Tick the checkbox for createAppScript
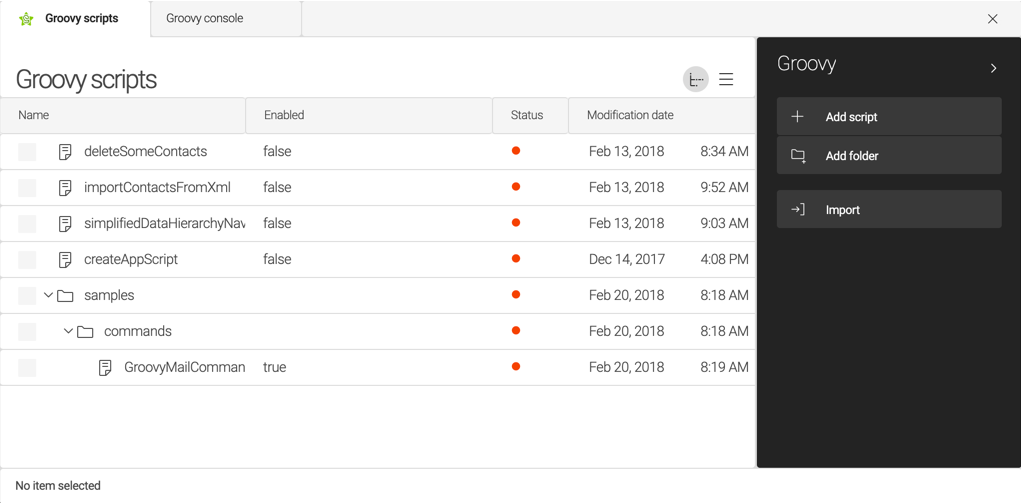The width and height of the screenshot is (1021, 503). click(27, 259)
